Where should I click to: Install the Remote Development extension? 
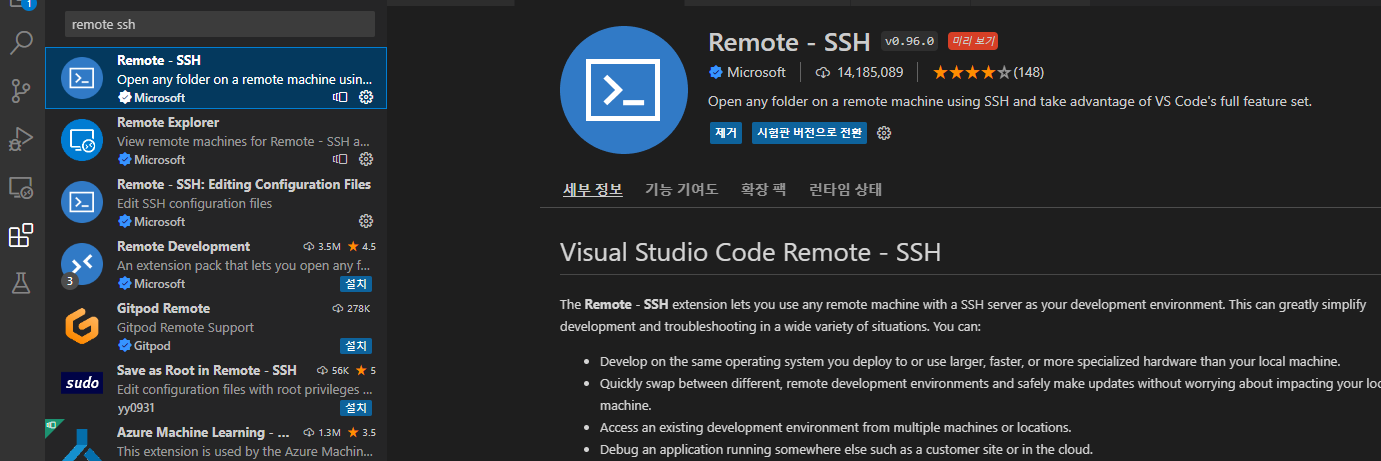click(355, 283)
